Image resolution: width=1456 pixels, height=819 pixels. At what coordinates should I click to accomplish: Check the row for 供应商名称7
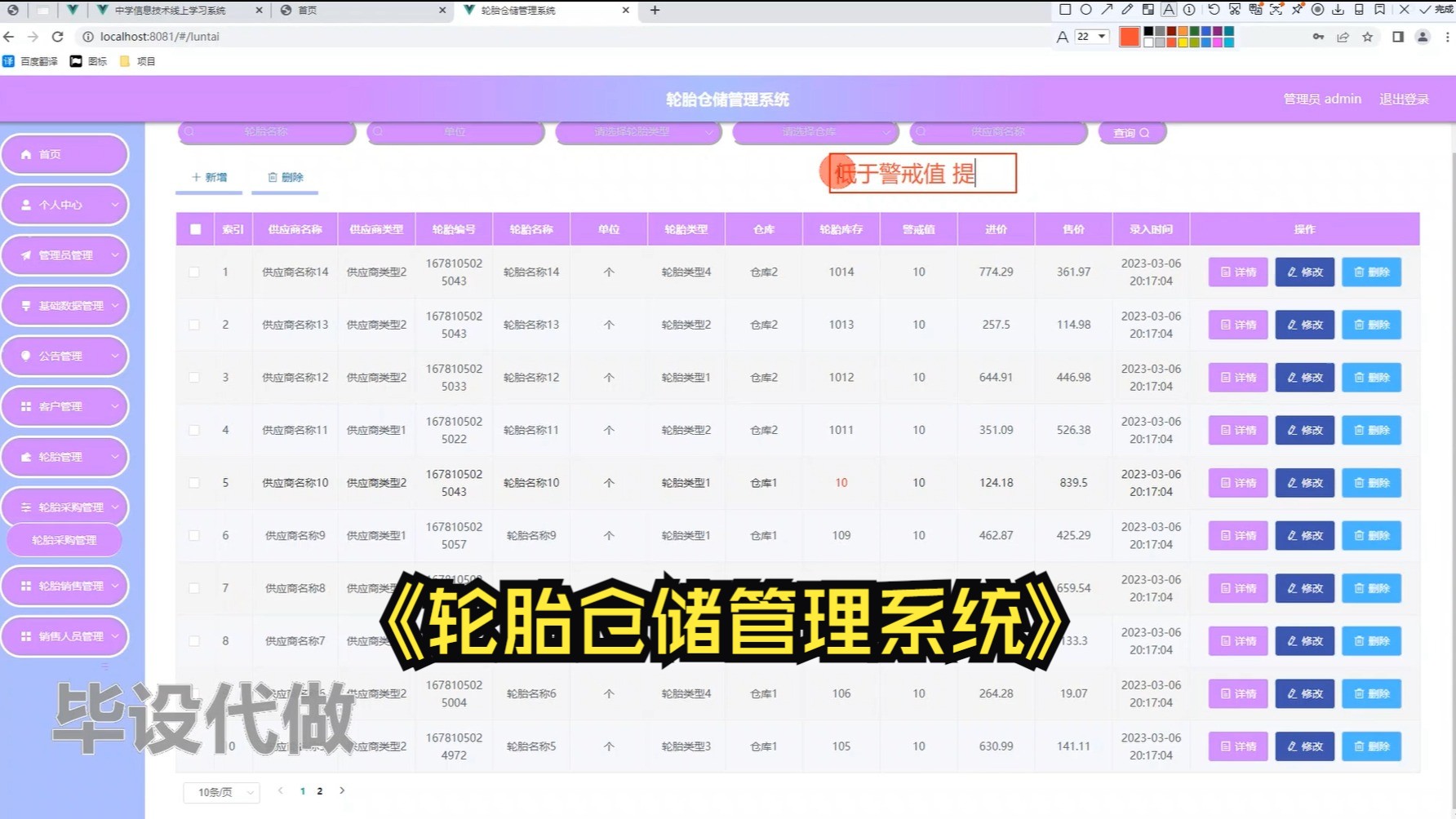pos(194,641)
